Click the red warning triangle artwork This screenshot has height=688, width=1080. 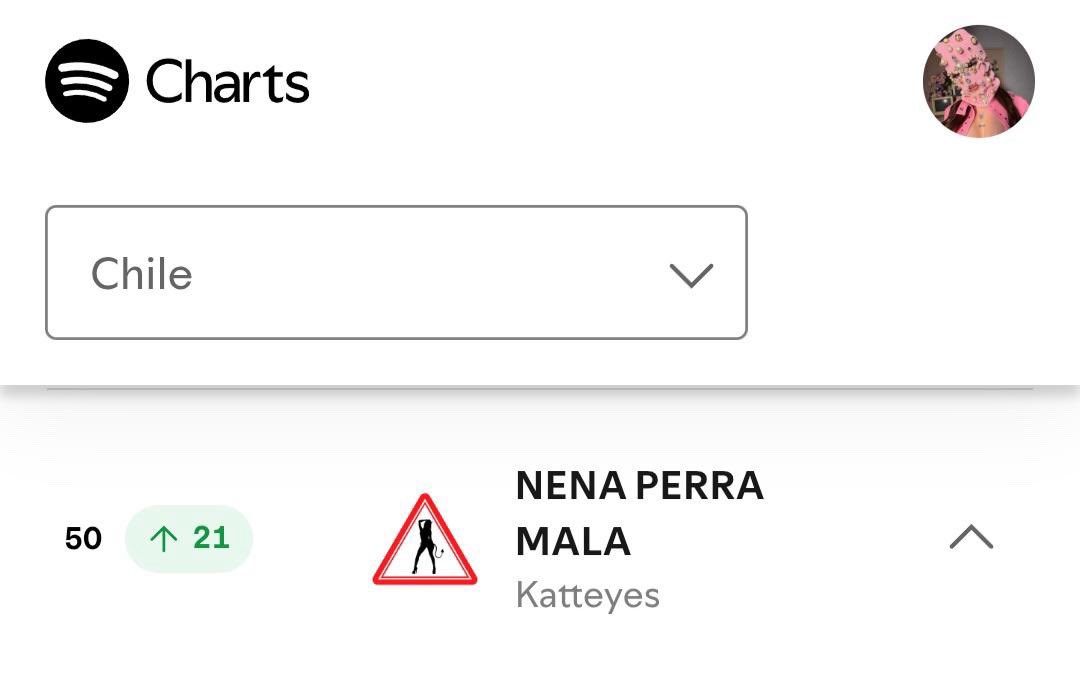tap(425, 539)
